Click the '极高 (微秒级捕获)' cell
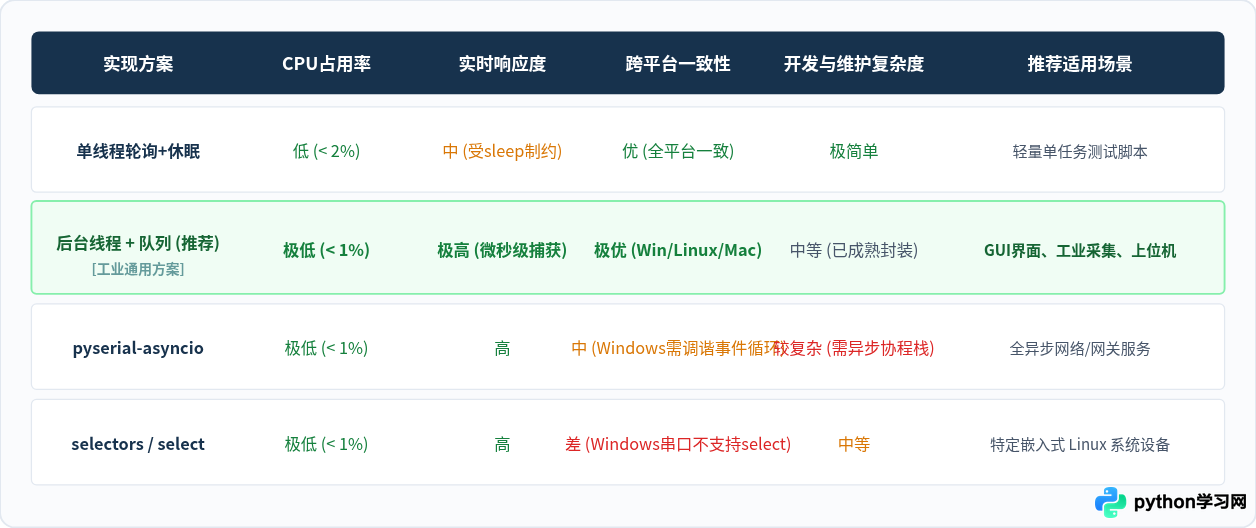 [502, 250]
